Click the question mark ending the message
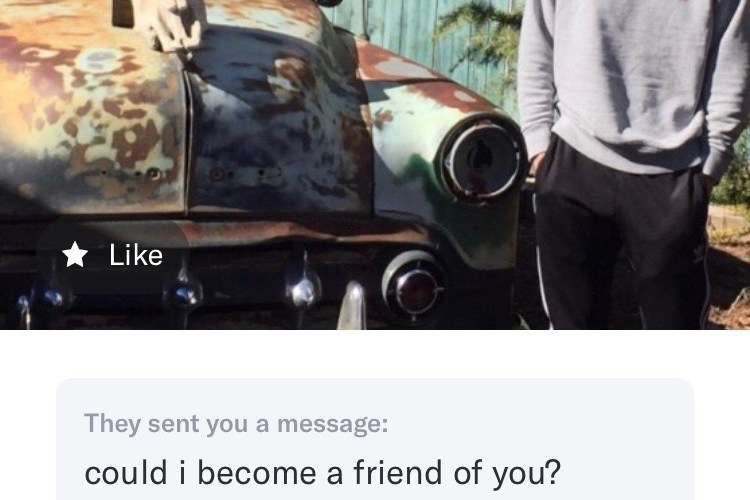The image size is (750, 500). coord(552,472)
